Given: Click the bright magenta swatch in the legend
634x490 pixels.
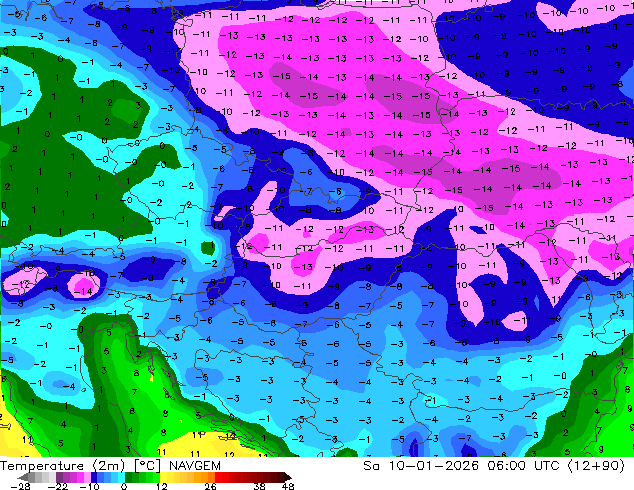Looking at the screenshot, I should [x=80, y=477].
